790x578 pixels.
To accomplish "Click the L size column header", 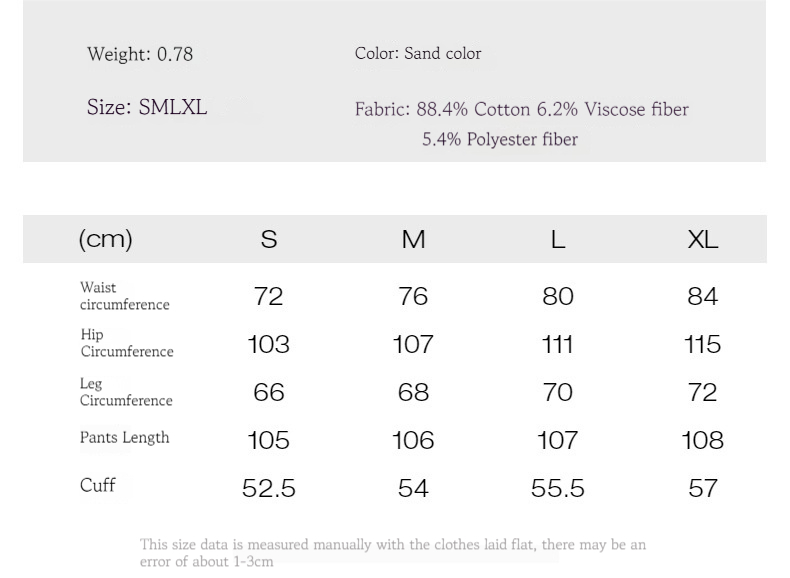I will (x=557, y=239).
